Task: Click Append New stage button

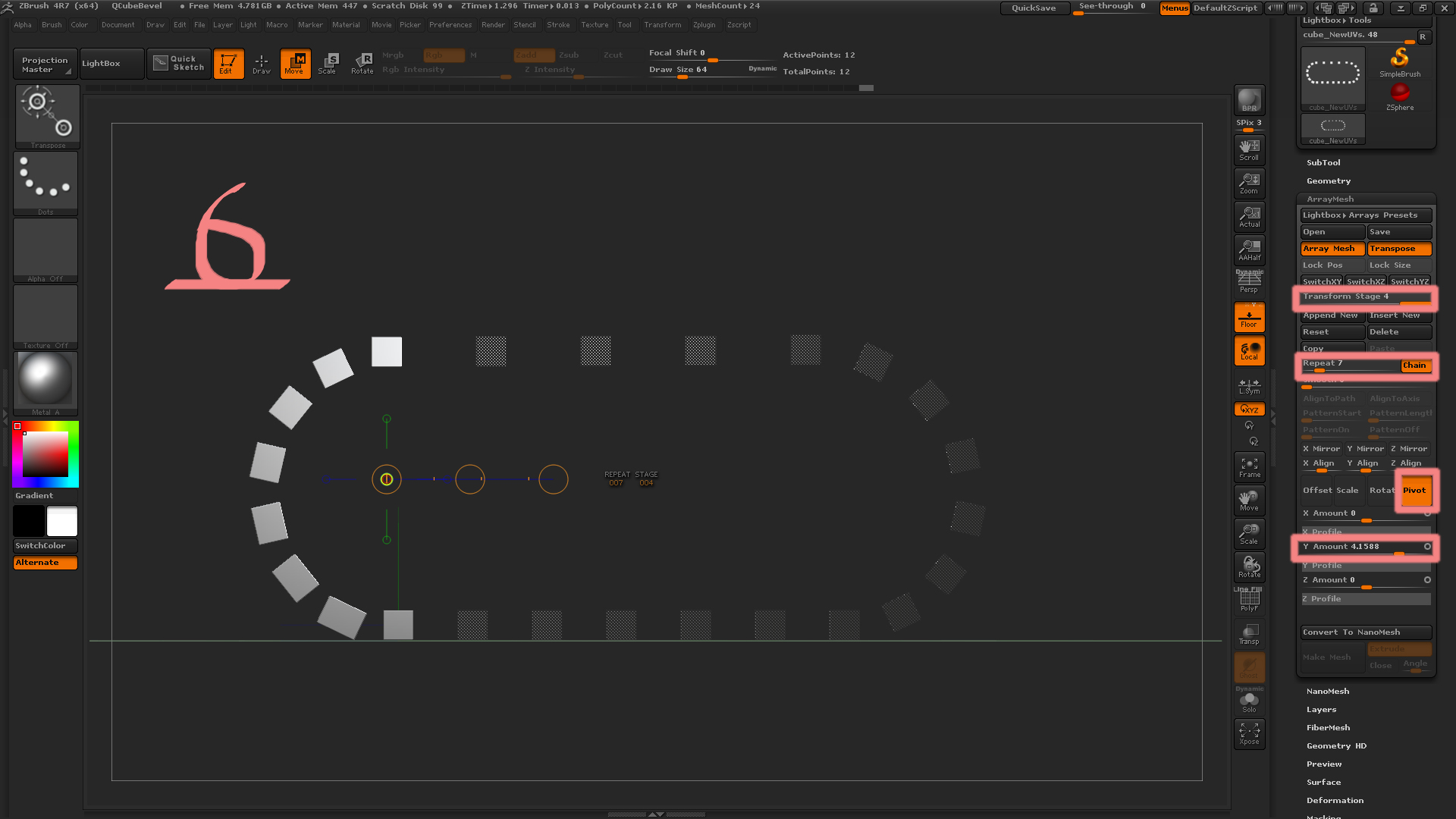Action: tap(1332, 315)
